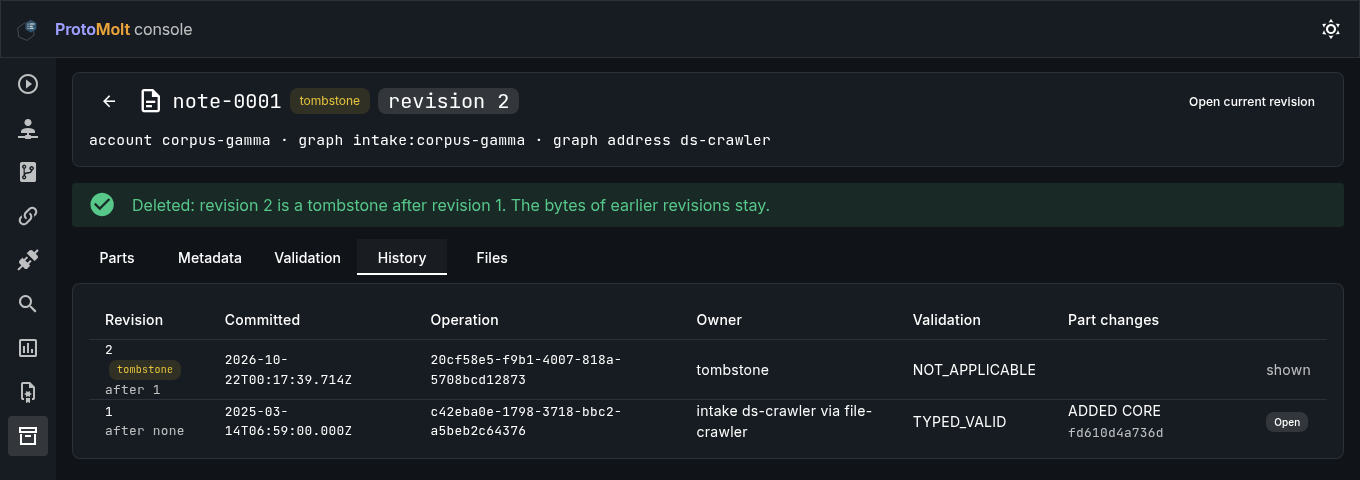Click the ADDED CORE part change

click(x=1114, y=411)
